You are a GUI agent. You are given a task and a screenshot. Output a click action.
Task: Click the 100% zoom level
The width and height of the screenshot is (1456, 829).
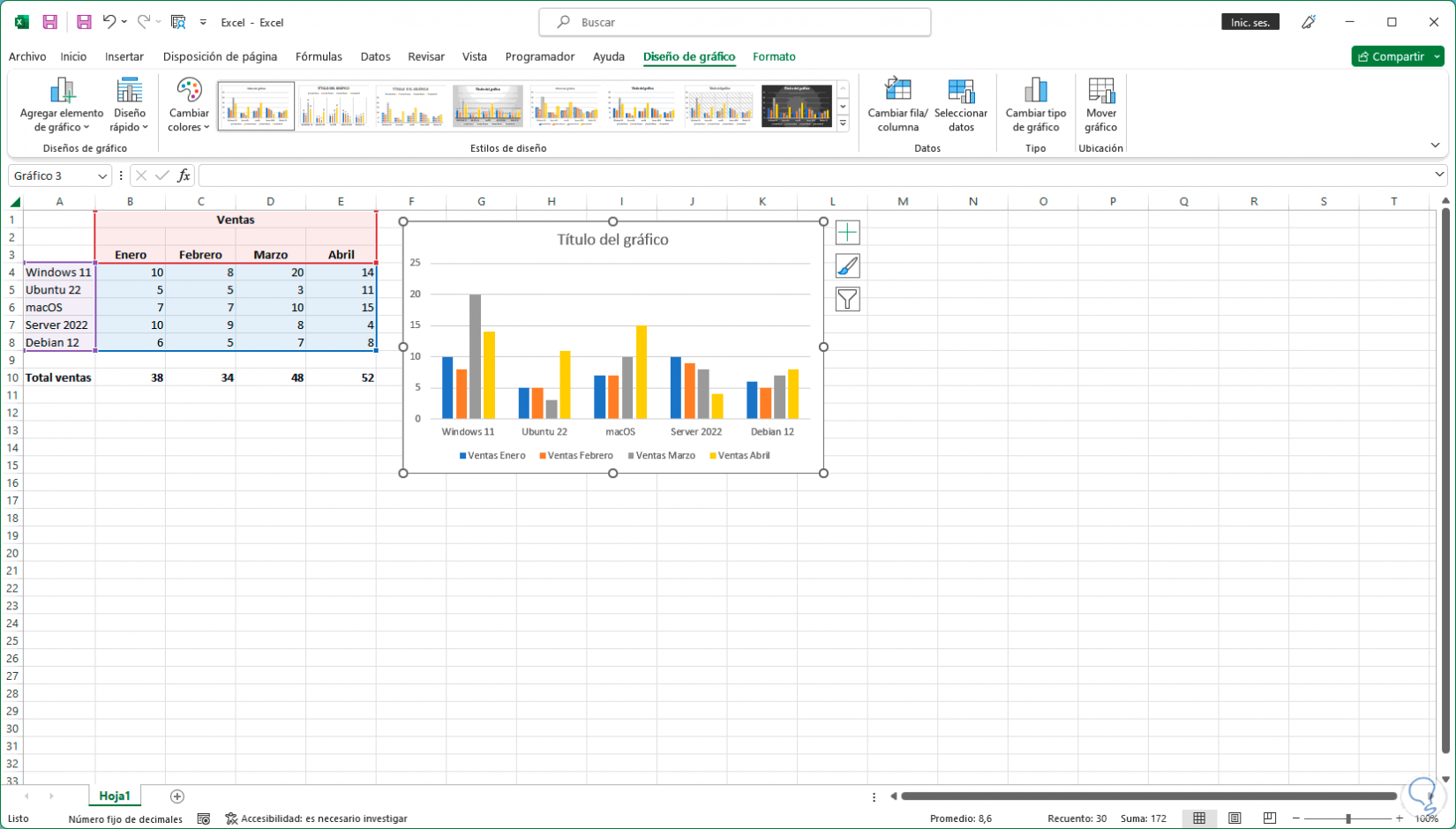[1427, 818]
